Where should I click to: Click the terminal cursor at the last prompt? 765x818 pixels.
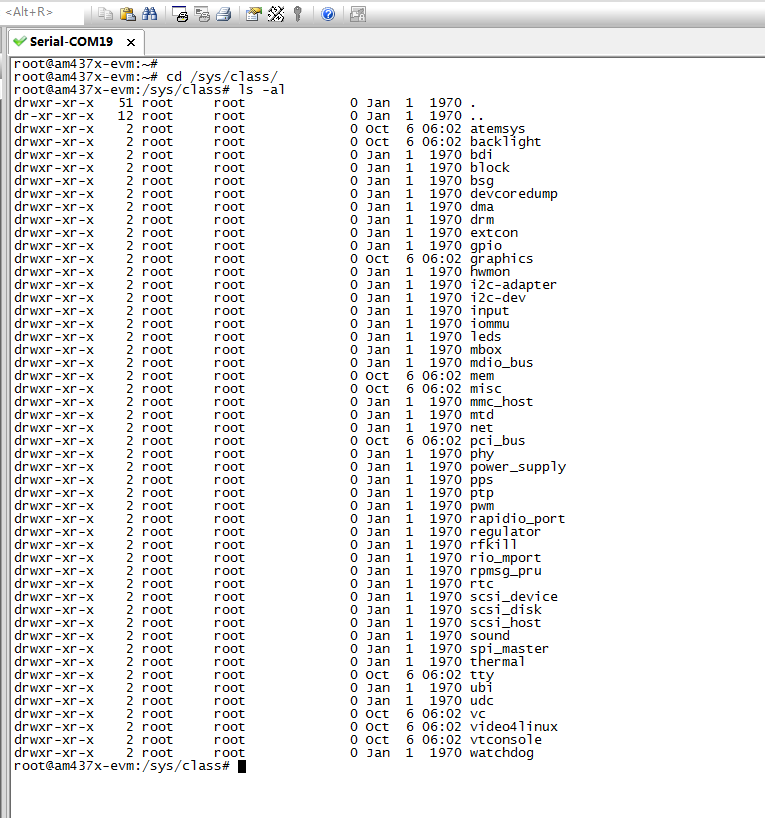click(x=242, y=766)
